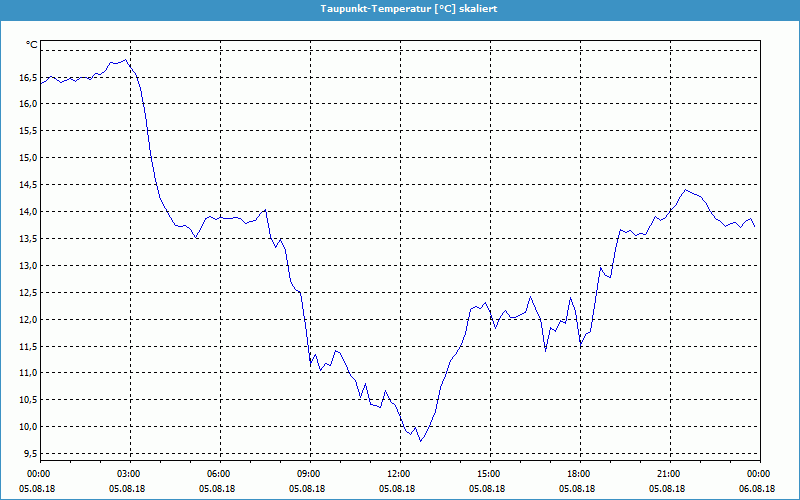This screenshot has width=800, height=500.
Task: Click the 00:00 start time label
Action: pos(39,474)
